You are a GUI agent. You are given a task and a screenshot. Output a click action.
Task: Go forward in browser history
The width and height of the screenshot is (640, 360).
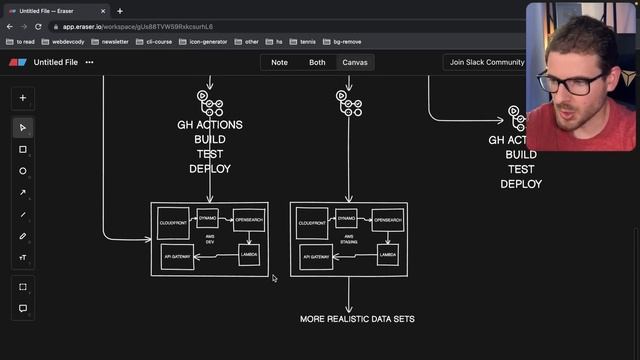coord(24,27)
